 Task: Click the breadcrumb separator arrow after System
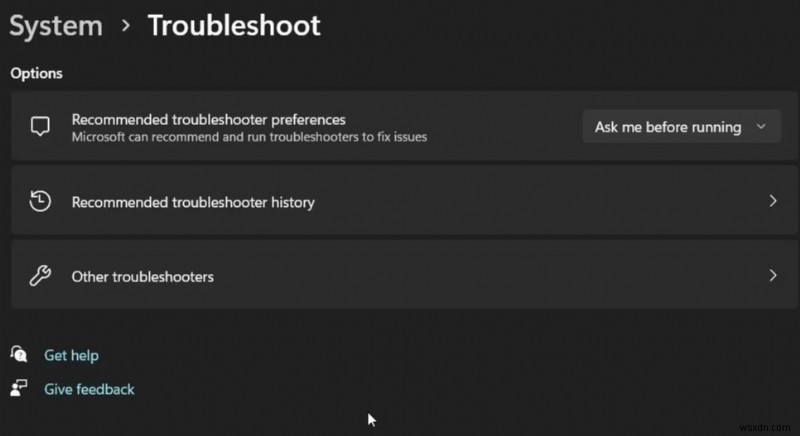coord(125,26)
